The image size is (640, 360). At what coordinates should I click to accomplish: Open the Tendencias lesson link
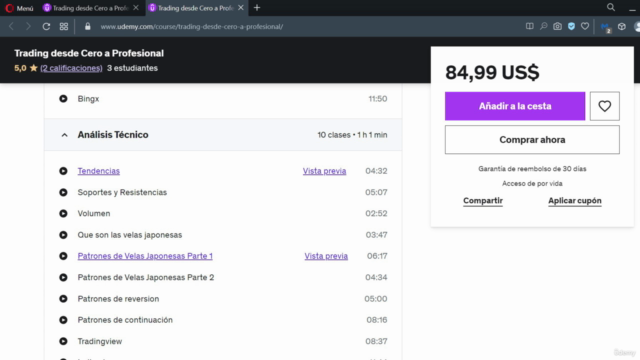click(x=98, y=171)
